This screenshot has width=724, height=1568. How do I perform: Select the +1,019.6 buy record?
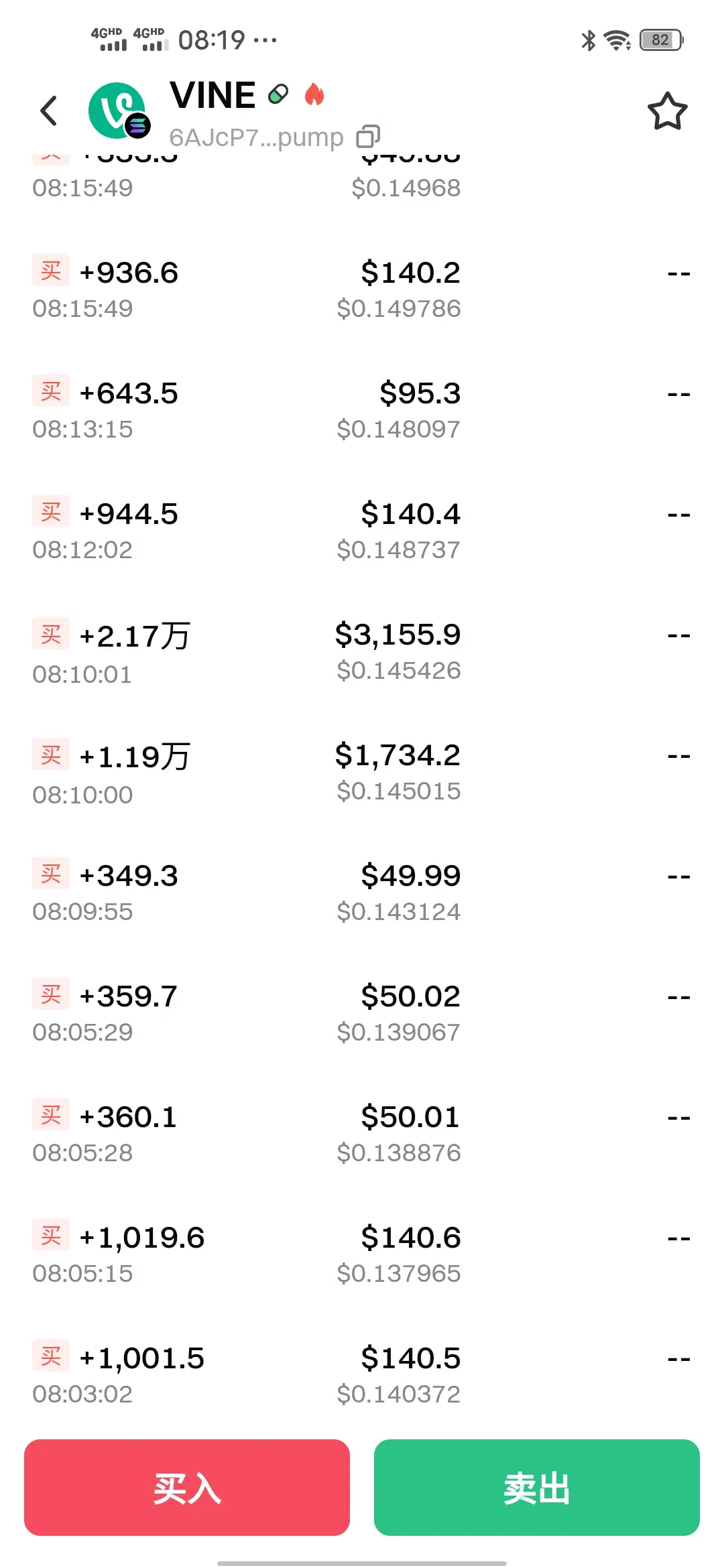point(362,1254)
